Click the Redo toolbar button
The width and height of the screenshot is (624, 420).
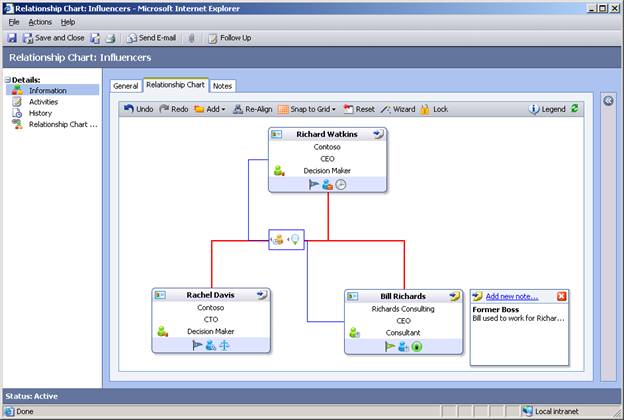[x=173, y=109]
